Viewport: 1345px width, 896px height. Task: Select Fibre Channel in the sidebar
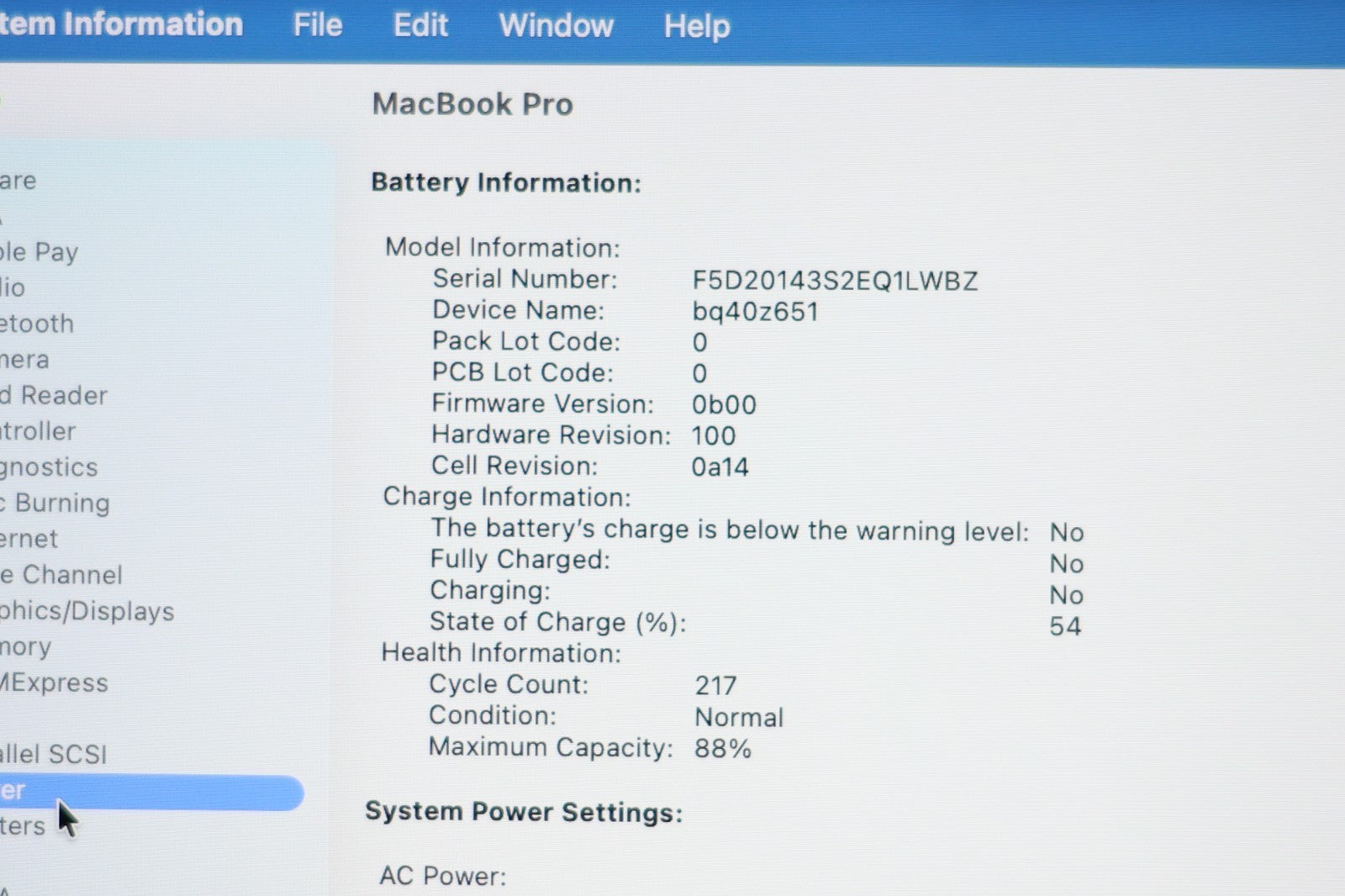point(61,575)
